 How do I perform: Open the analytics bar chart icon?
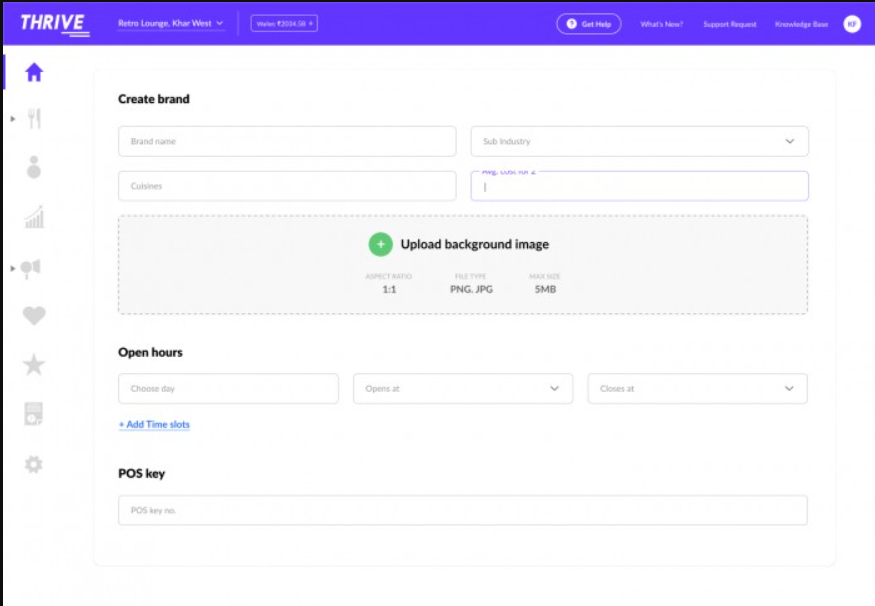34,217
